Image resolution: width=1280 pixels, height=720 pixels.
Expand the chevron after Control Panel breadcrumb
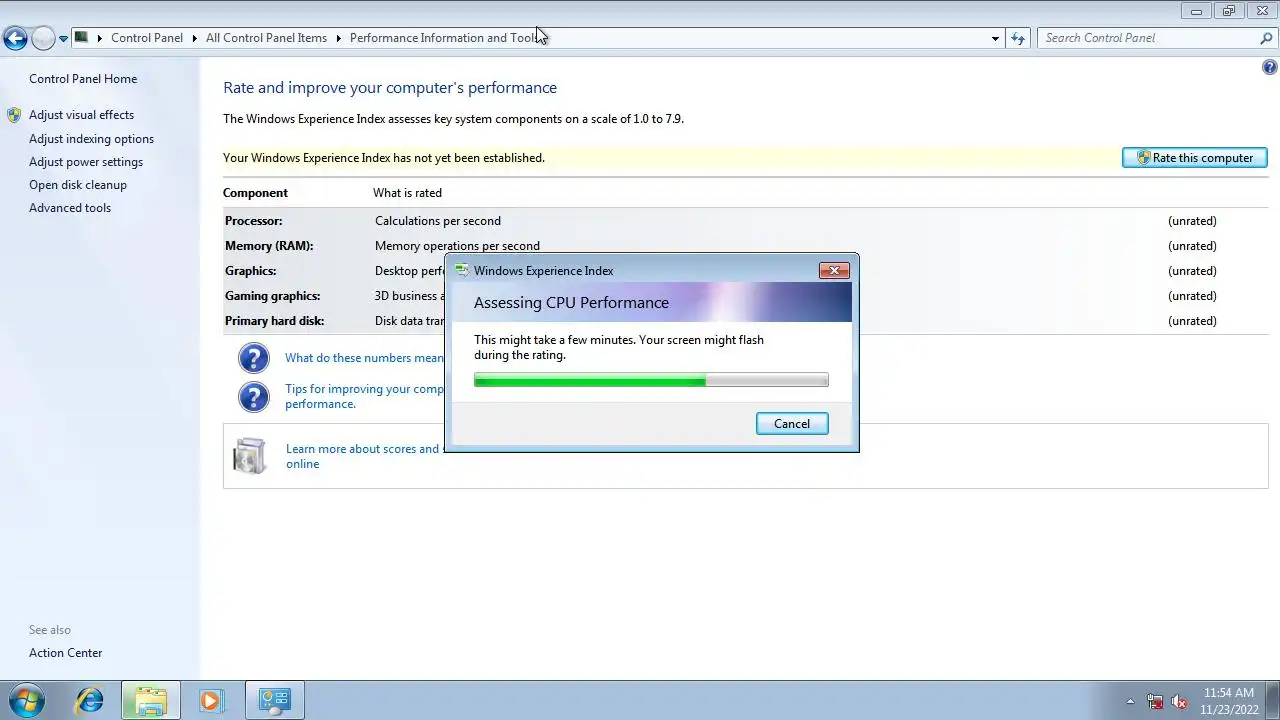194,38
